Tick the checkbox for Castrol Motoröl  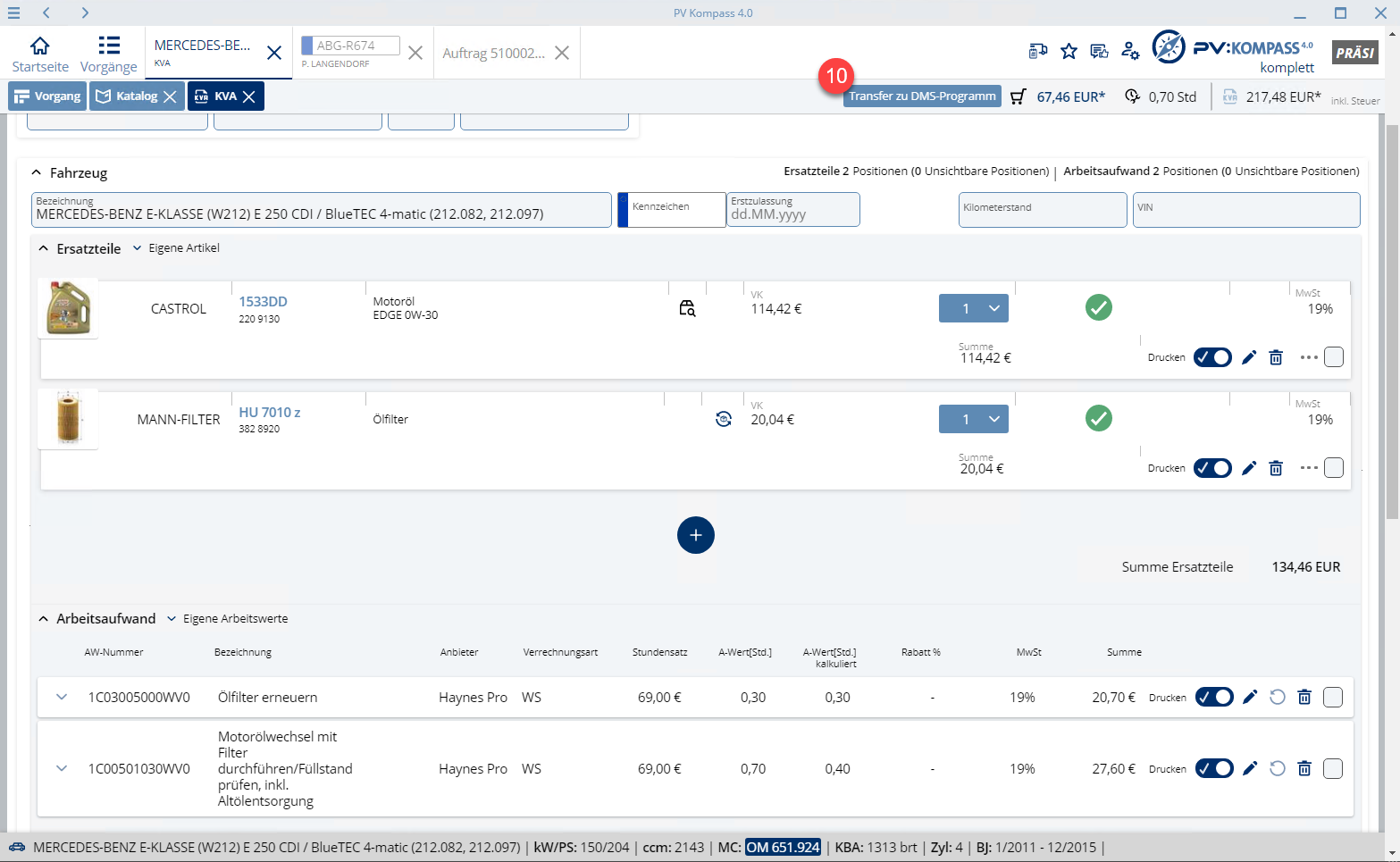tap(1334, 357)
